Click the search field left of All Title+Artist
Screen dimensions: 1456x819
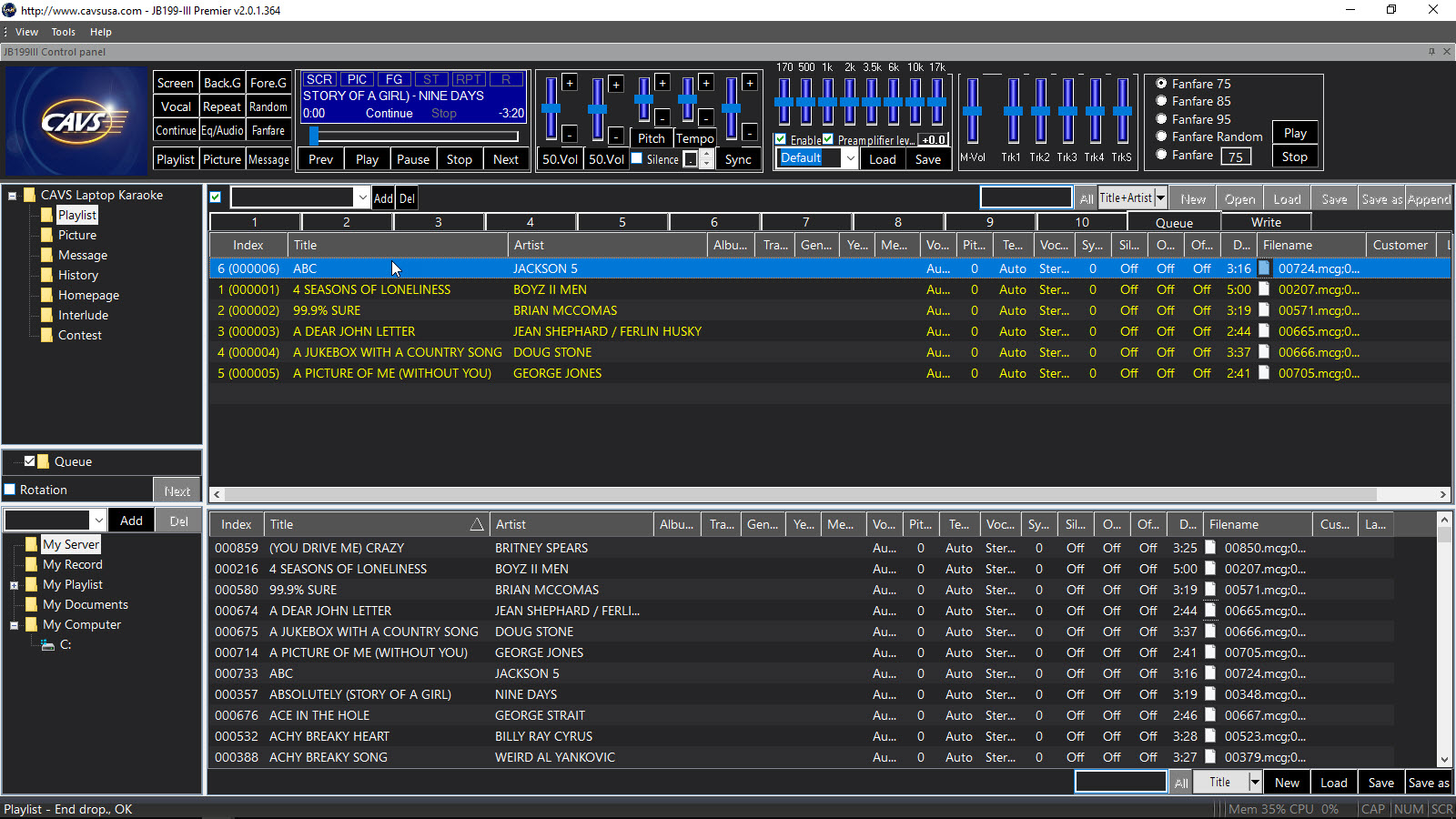pyautogui.click(x=1026, y=197)
